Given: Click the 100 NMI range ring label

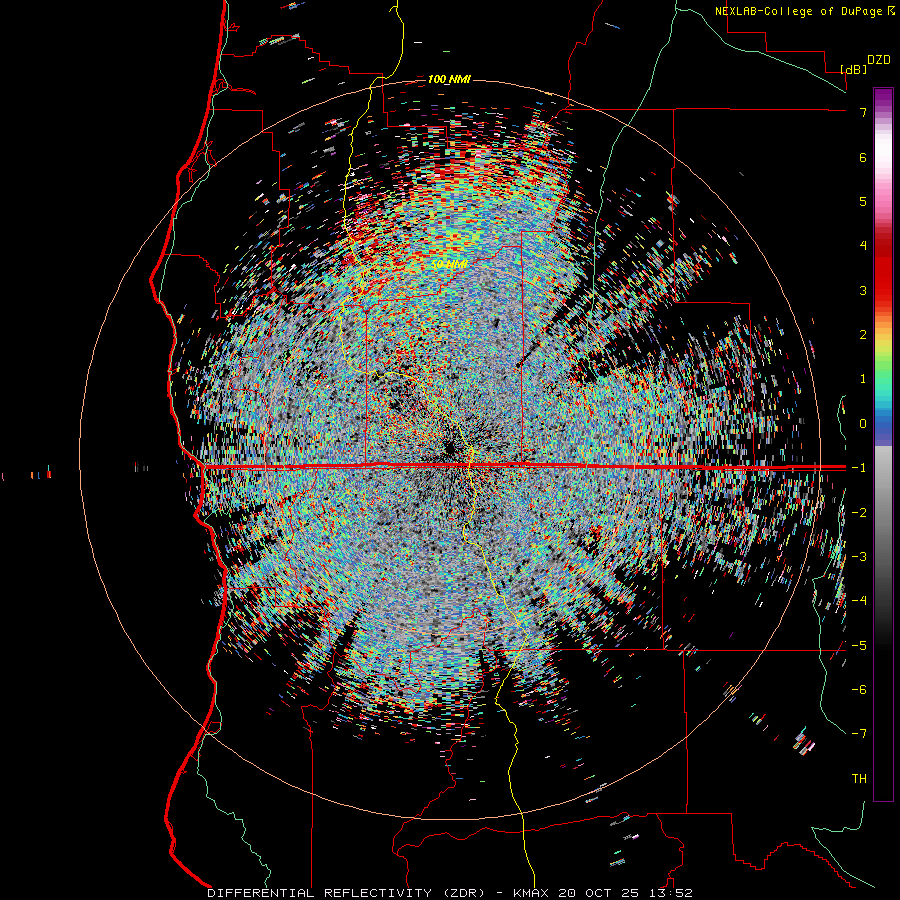Looking at the screenshot, I should [x=449, y=80].
